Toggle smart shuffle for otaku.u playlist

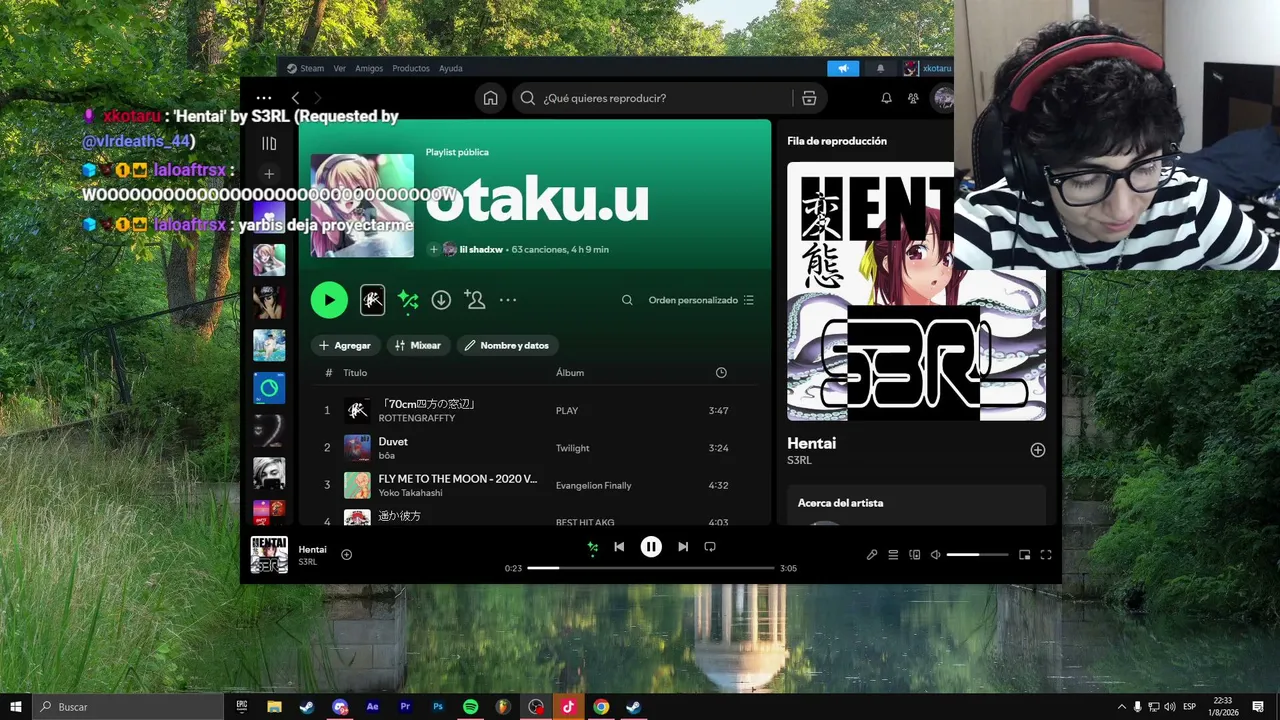tap(408, 300)
